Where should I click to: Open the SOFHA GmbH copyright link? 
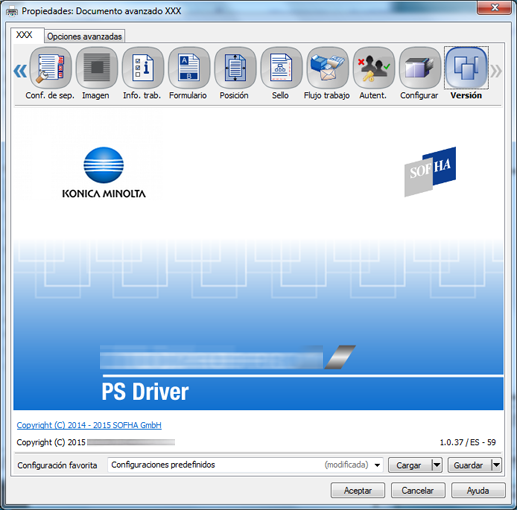[x=89, y=425]
